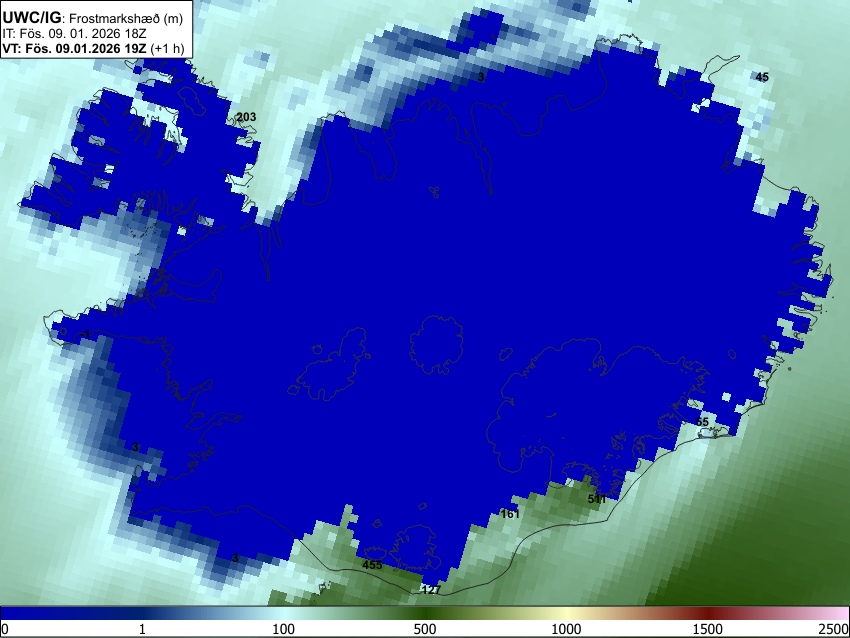The image size is (850, 638).
Task: Click the color scale label 2500
Action: pyautogui.click(x=835, y=629)
